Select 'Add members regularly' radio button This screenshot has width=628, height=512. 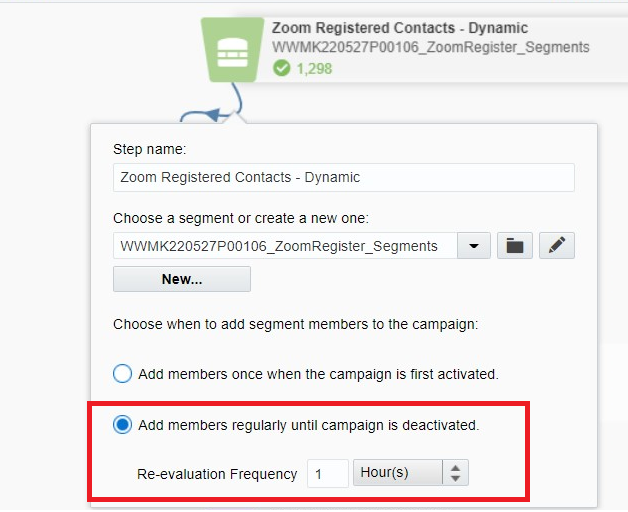123,425
